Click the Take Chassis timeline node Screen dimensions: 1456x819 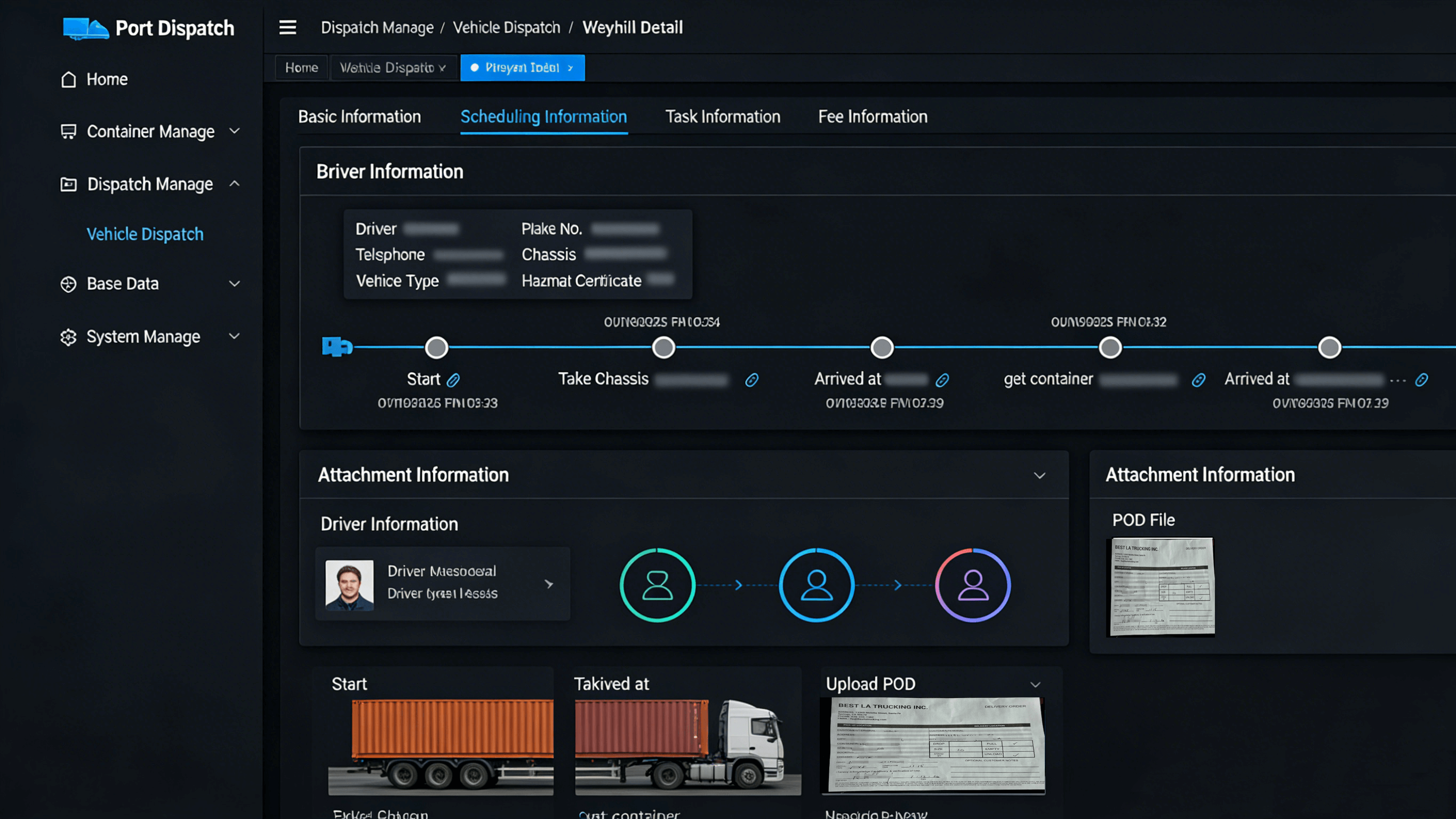tap(663, 347)
